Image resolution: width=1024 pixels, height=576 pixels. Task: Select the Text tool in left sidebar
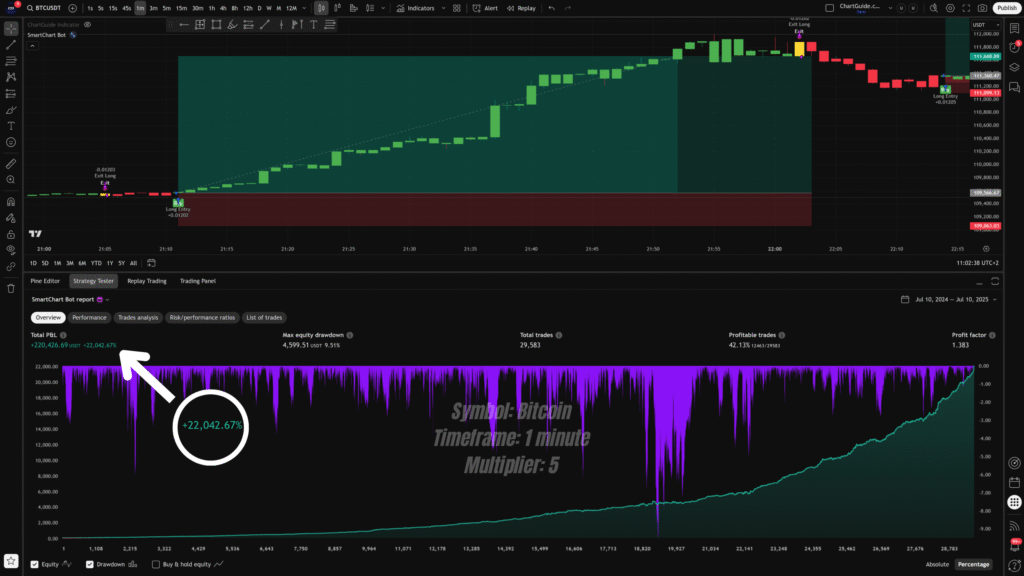coord(11,126)
